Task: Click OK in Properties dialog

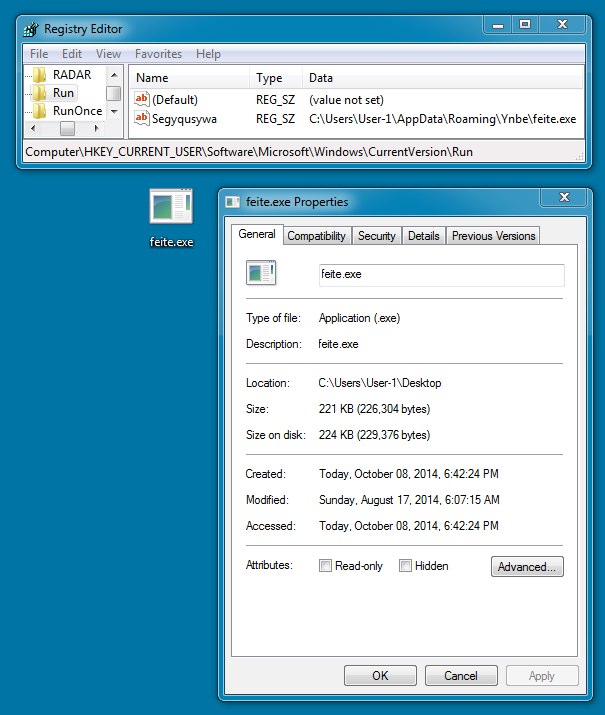Action: 380,675
